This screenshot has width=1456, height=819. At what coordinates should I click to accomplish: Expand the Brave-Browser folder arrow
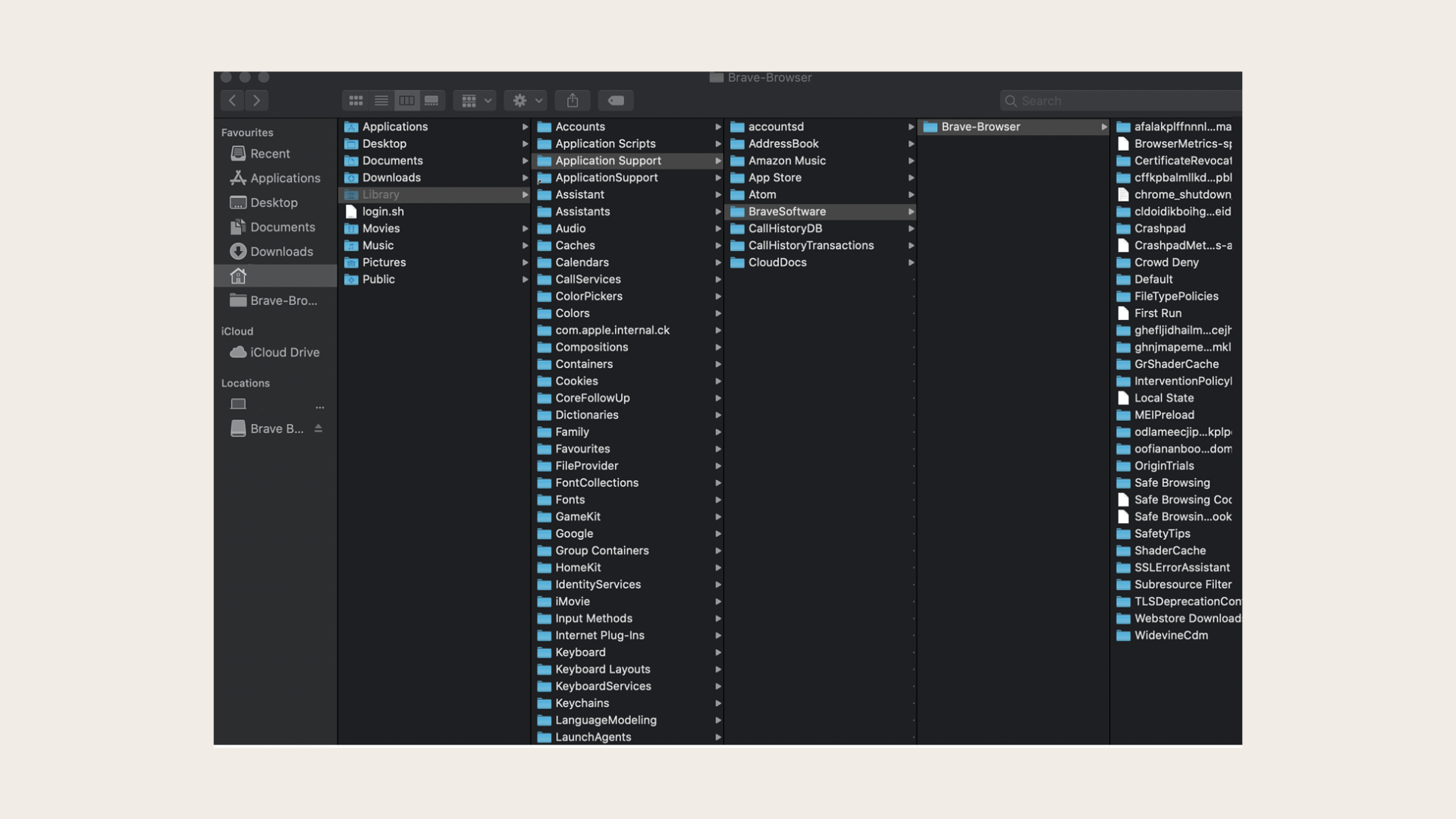click(x=1104, y=127)
